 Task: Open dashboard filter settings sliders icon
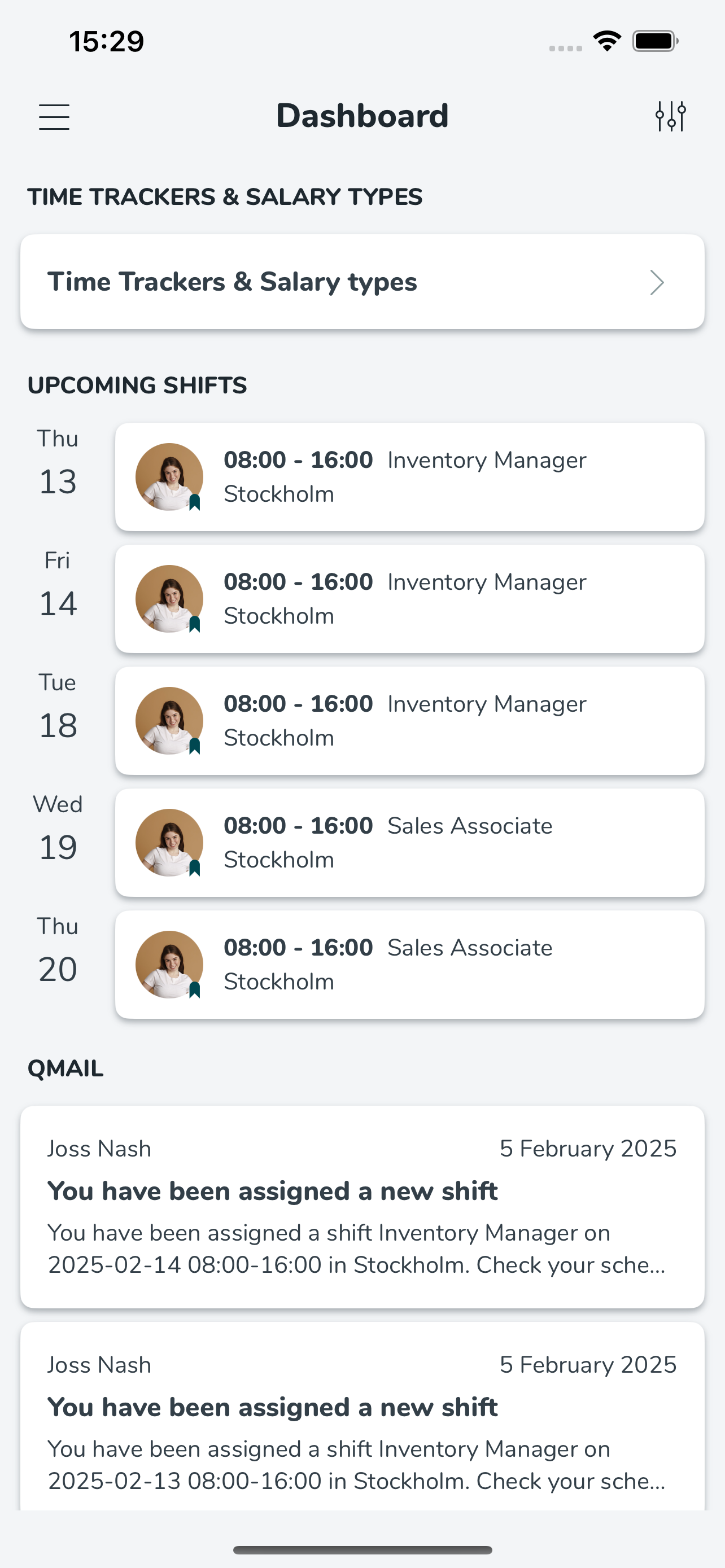tap(671, 116)
